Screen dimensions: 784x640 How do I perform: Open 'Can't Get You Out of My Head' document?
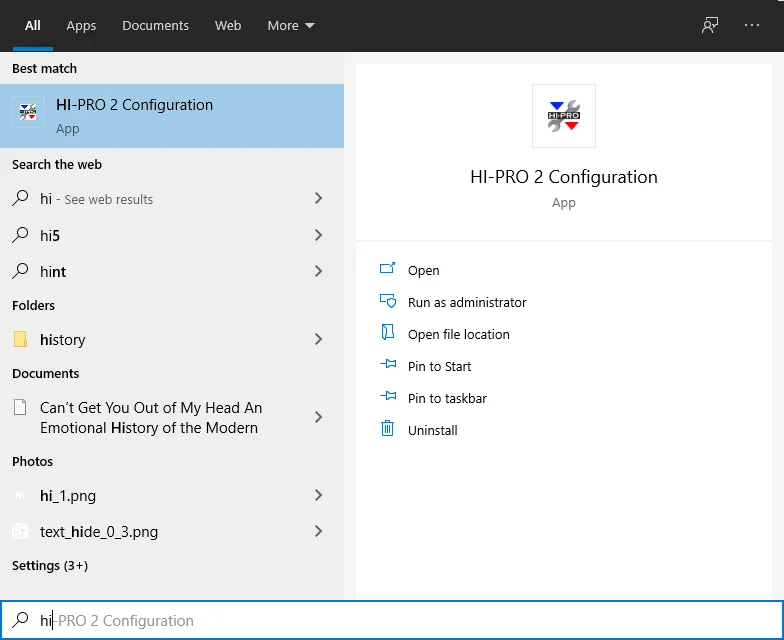(172, 418)
